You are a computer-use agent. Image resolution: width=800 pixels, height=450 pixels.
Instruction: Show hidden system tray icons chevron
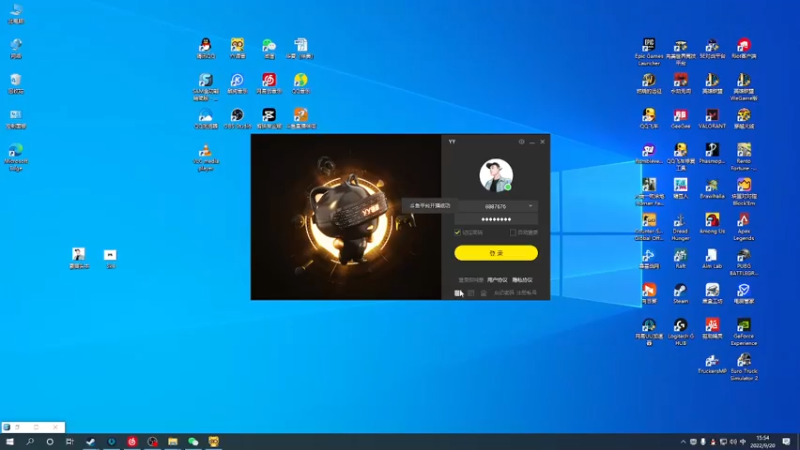click(x=683, y=442)
